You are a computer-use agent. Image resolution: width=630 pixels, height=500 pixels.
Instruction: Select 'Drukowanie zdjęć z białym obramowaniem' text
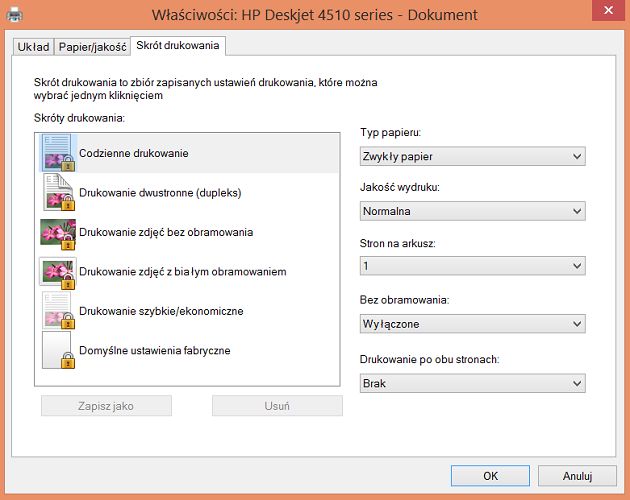point(183,272)
